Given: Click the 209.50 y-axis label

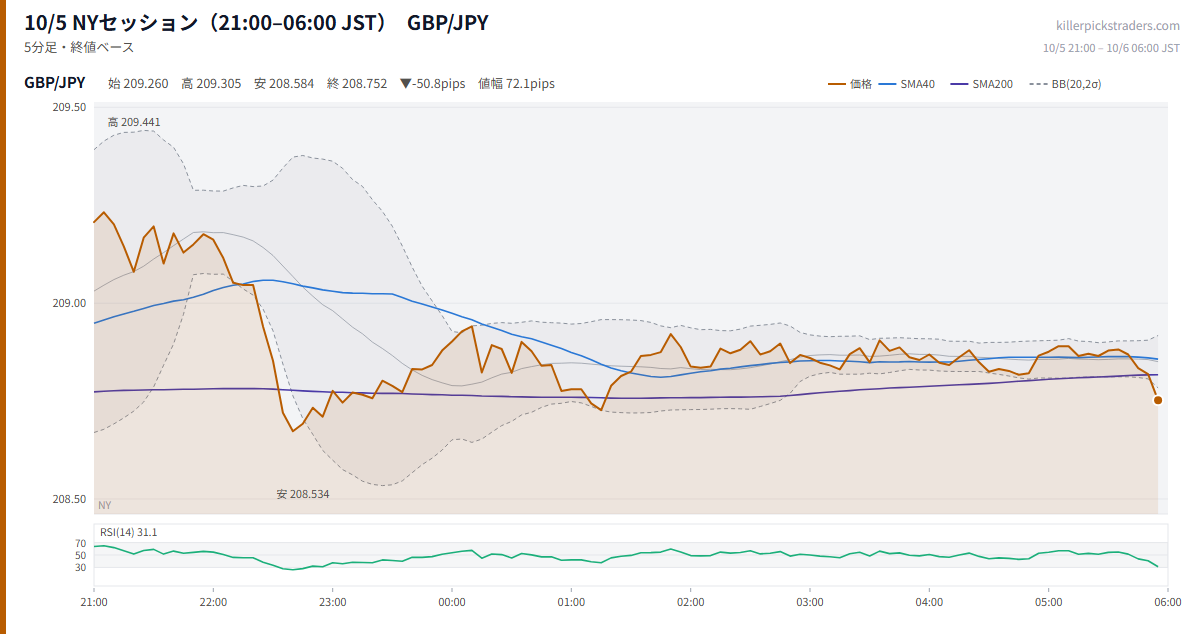Looking at the screenshot, I should (69, 107).
